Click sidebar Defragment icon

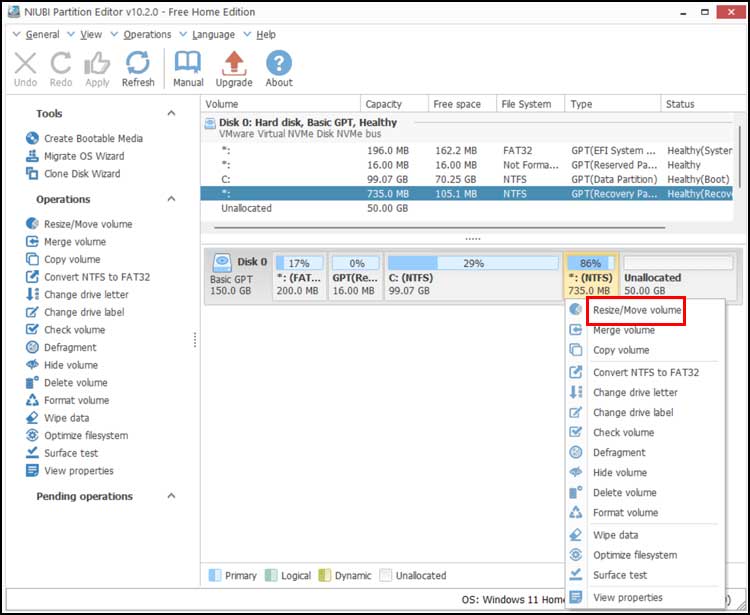pos(32,347)
